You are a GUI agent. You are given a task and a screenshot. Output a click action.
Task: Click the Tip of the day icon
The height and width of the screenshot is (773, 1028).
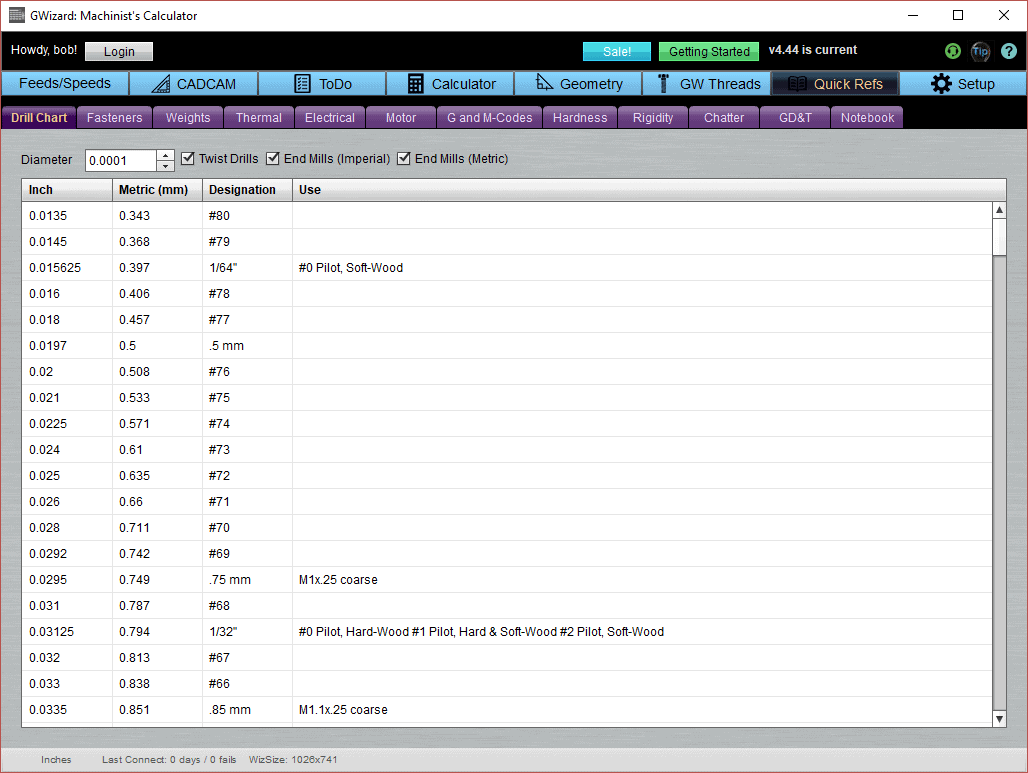980,51
